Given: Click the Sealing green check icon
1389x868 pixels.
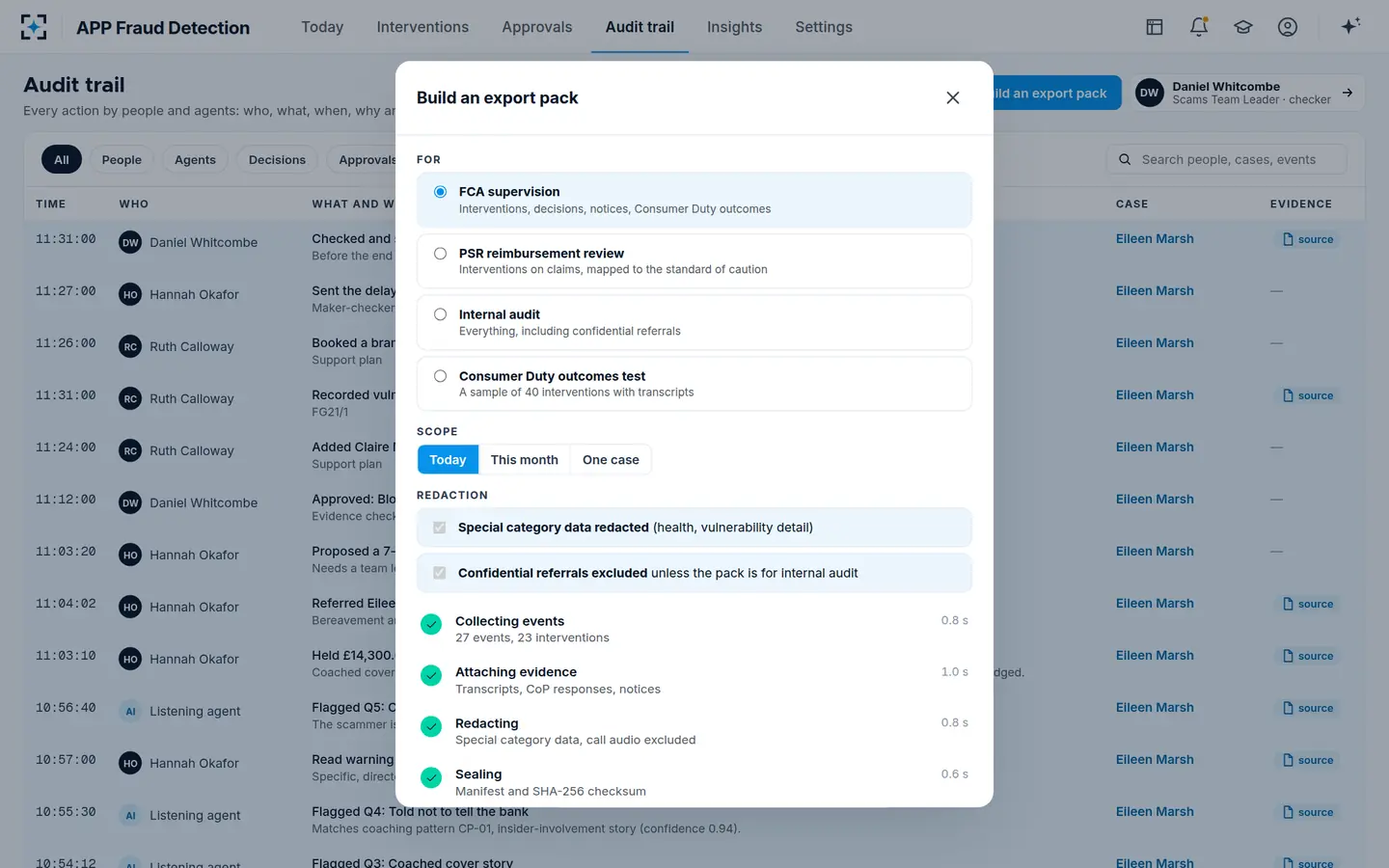Looking at the screenshot, I should 431,777.
